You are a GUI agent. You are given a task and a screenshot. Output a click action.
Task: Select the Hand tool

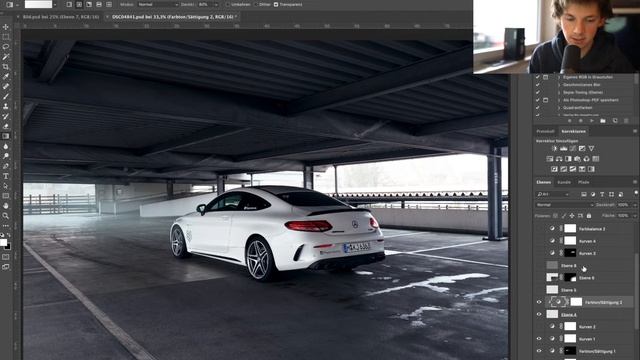(x=6, y=206)
